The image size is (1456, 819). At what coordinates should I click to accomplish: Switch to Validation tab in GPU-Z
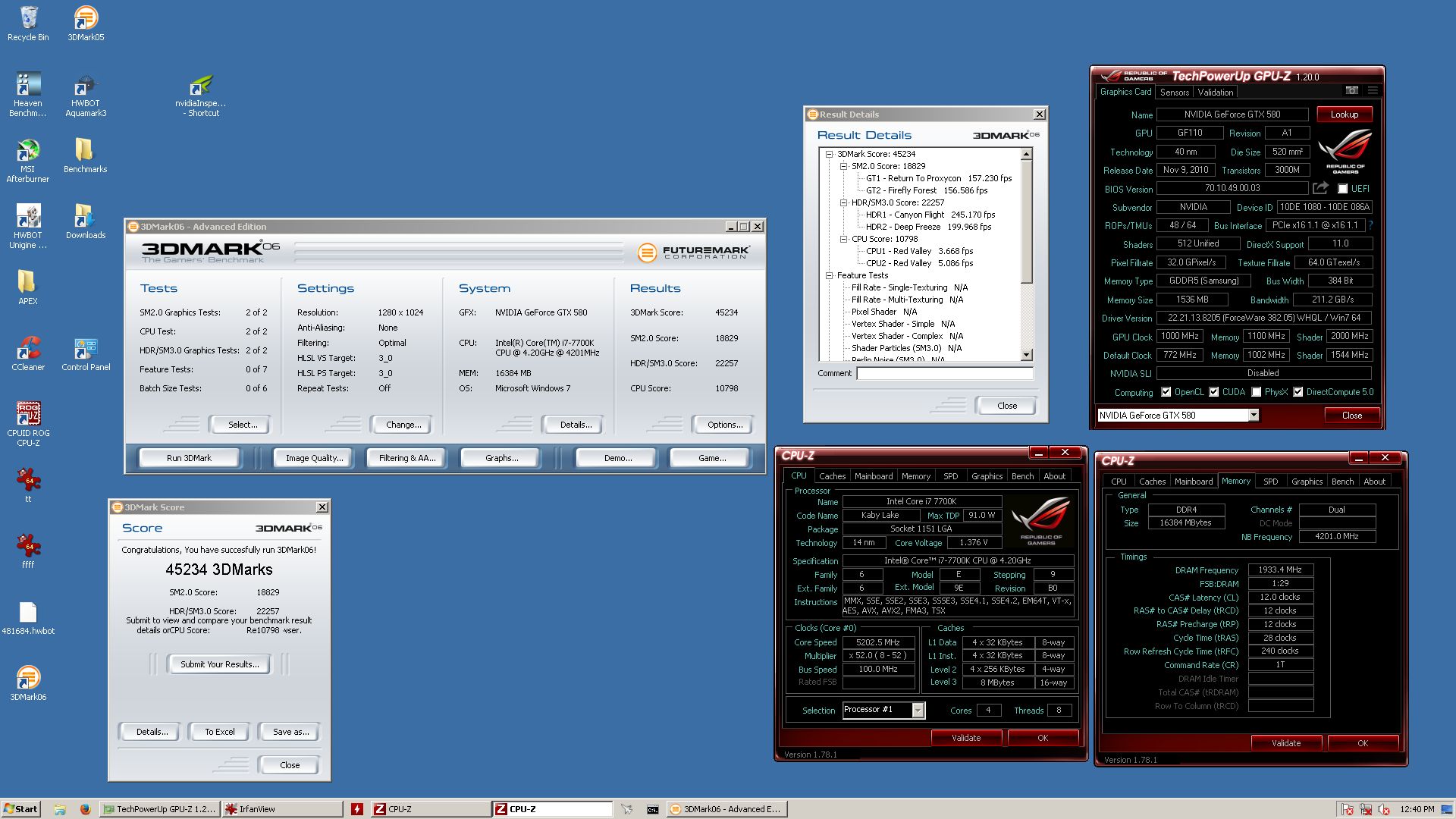(1216, 93)
